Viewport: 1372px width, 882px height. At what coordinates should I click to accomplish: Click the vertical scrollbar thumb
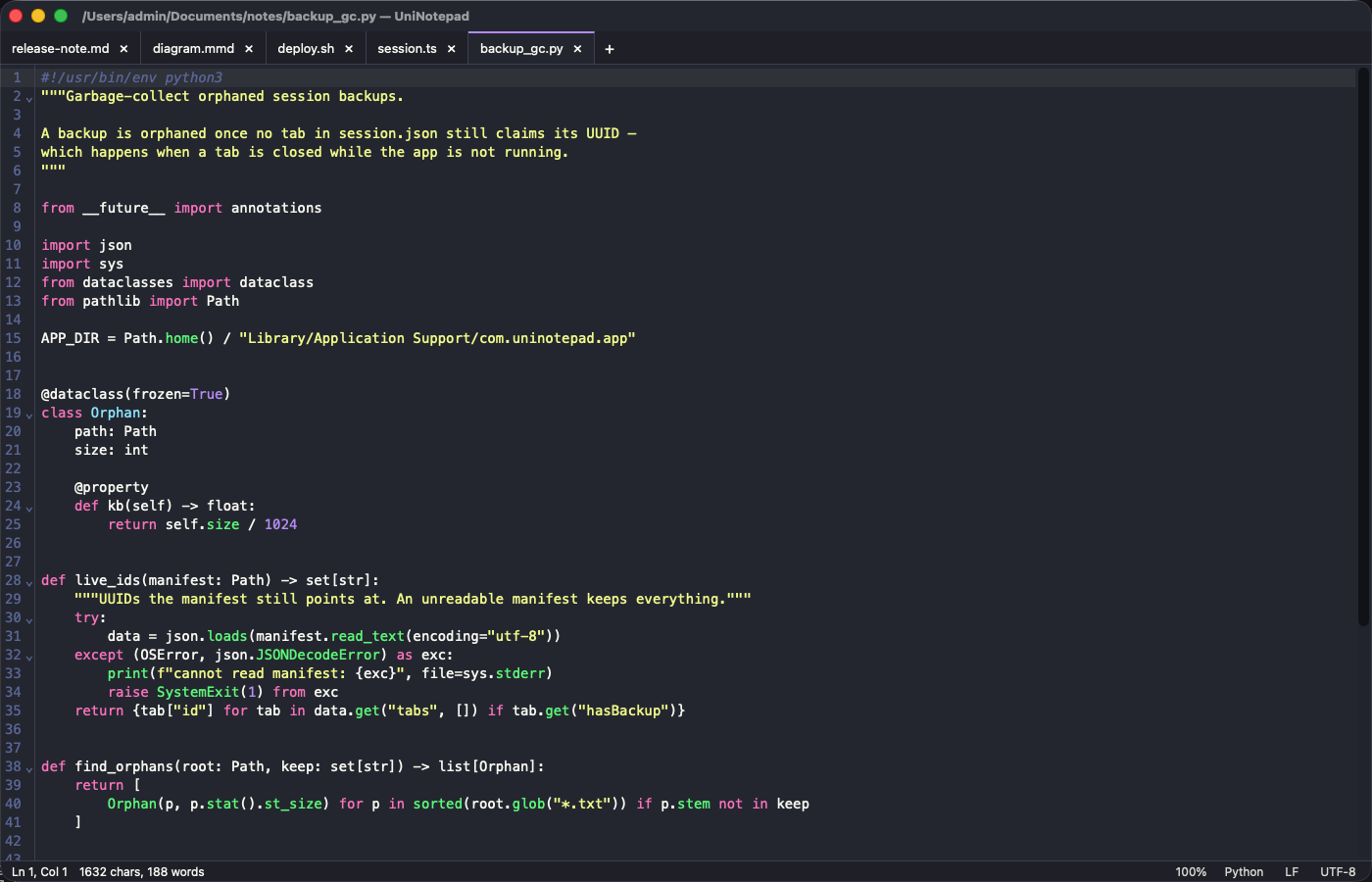point(1362,347)
